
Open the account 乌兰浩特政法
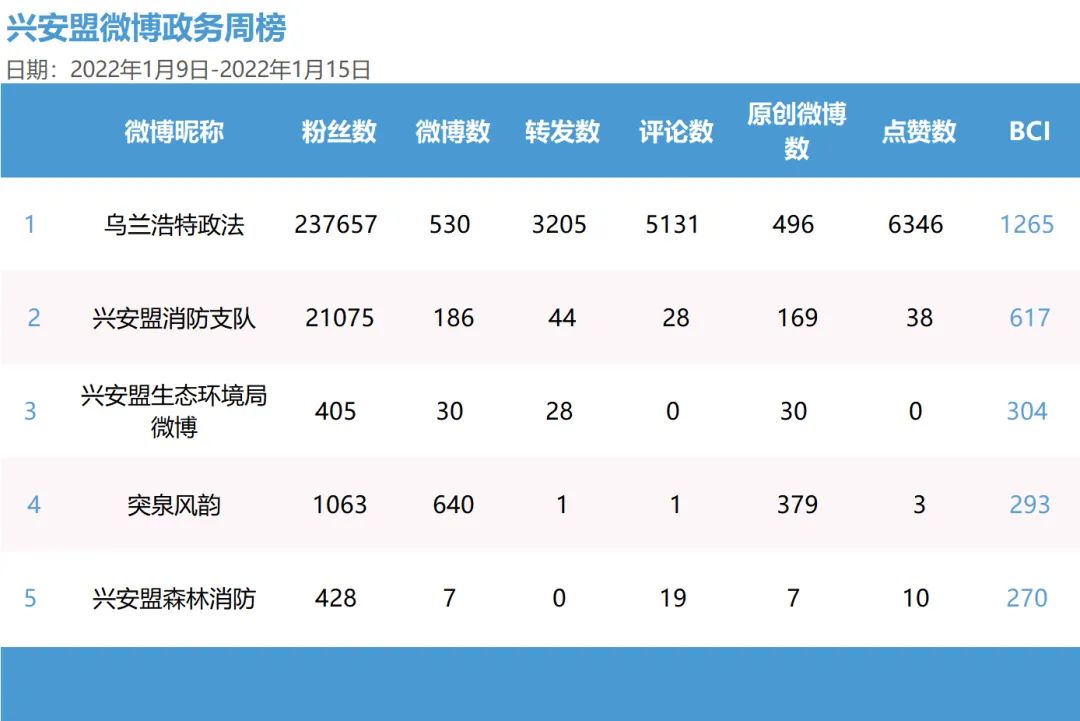[x=174, y=224]
